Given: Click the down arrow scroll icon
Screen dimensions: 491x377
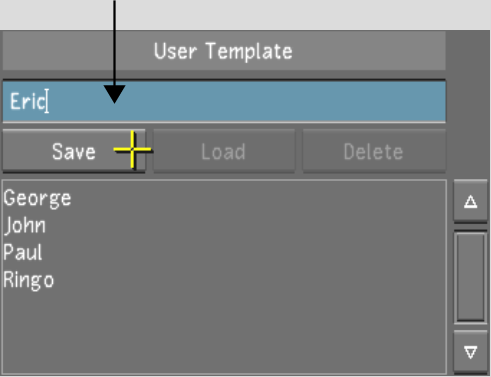Looking at the screenshot, I should pos(470,352).
